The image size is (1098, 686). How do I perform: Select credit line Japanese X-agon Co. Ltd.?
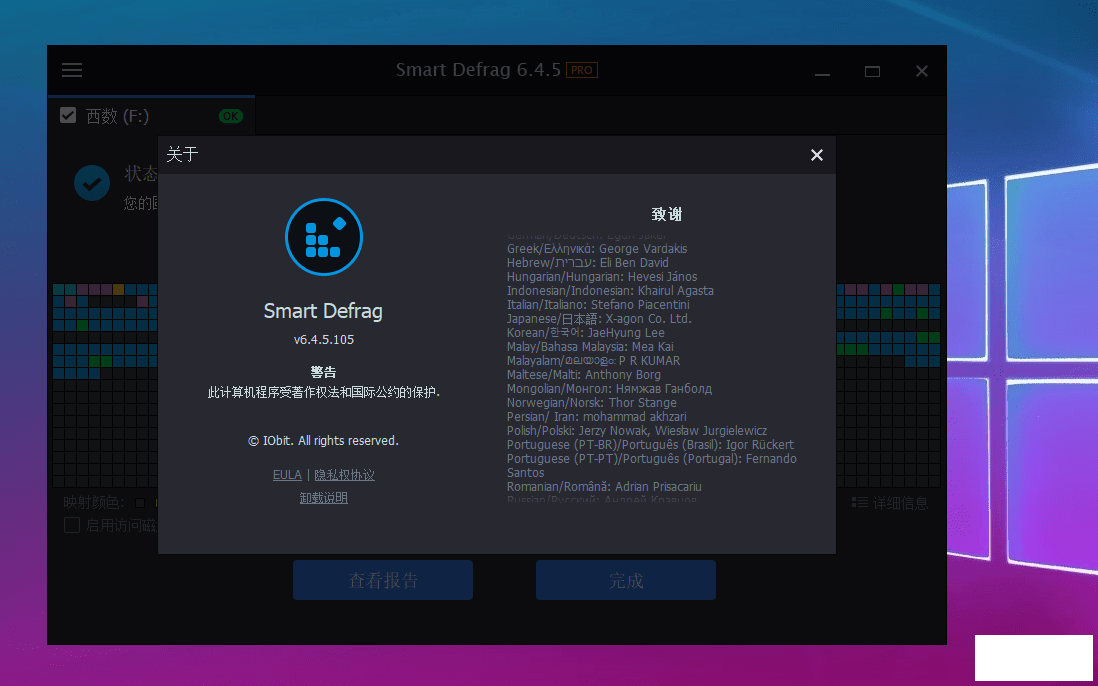pyautogui.click(x=599, y=318)
